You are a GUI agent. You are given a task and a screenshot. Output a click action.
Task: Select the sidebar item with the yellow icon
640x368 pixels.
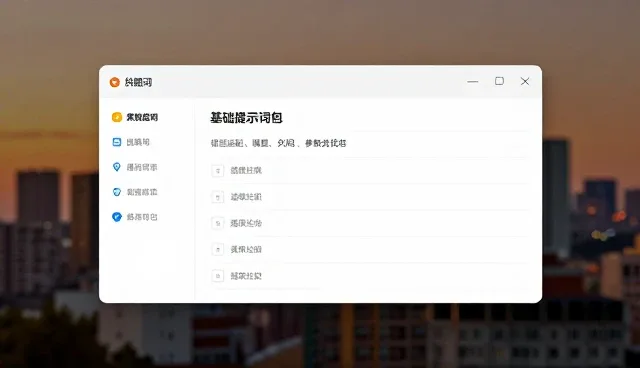click(135, 117)
